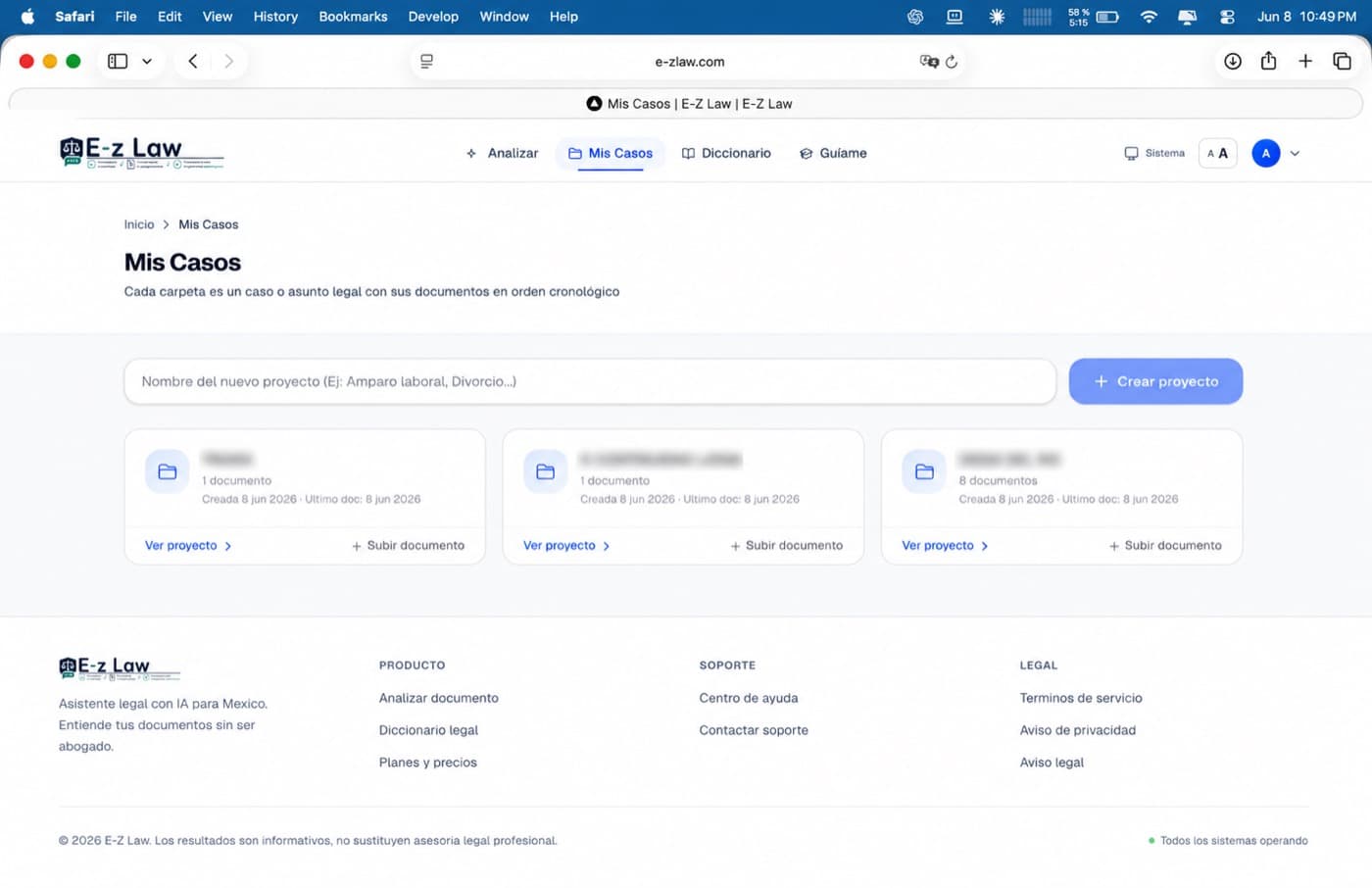Click the folder icon of middle case card

click(546, 471)
